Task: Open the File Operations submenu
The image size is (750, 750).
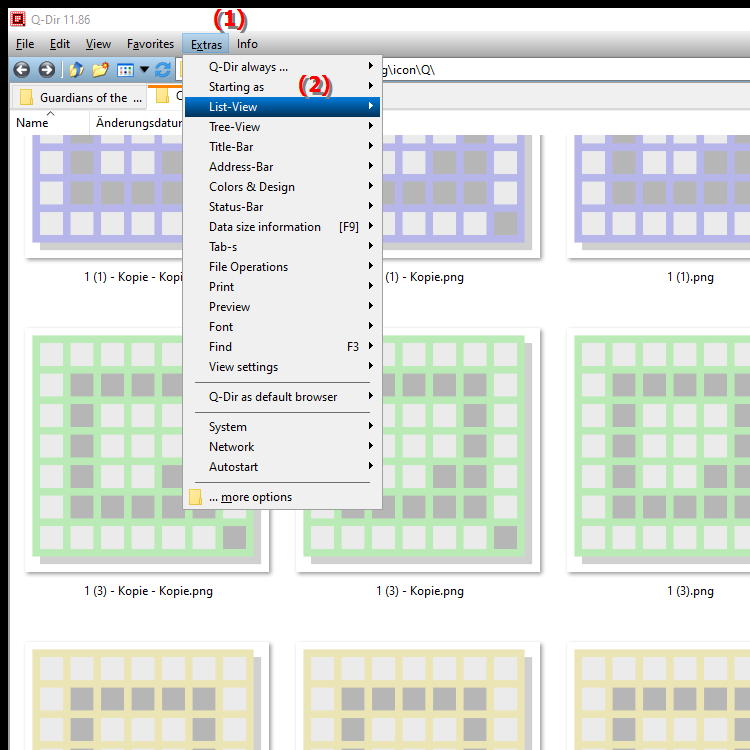Action: tap(282, 267)
